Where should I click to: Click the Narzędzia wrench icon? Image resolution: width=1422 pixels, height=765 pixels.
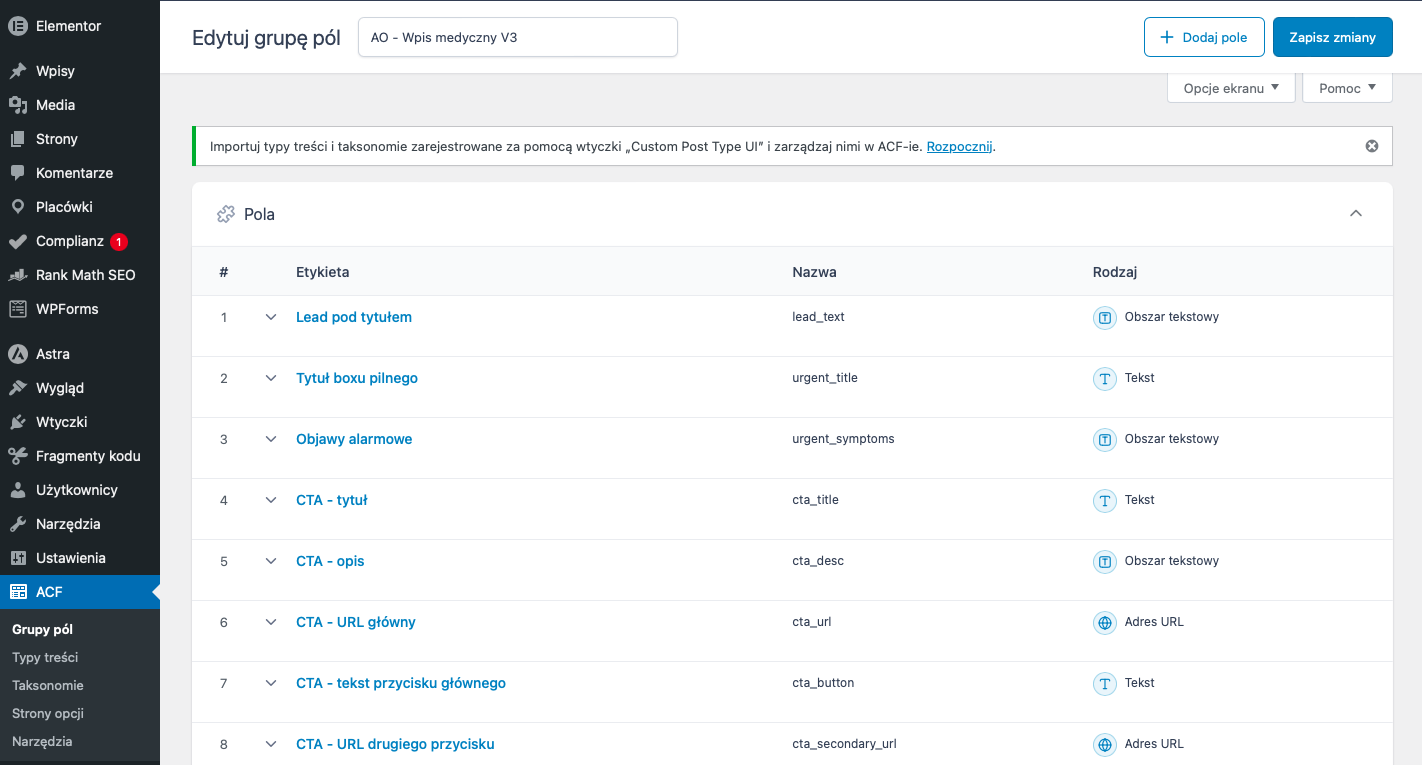17,524
